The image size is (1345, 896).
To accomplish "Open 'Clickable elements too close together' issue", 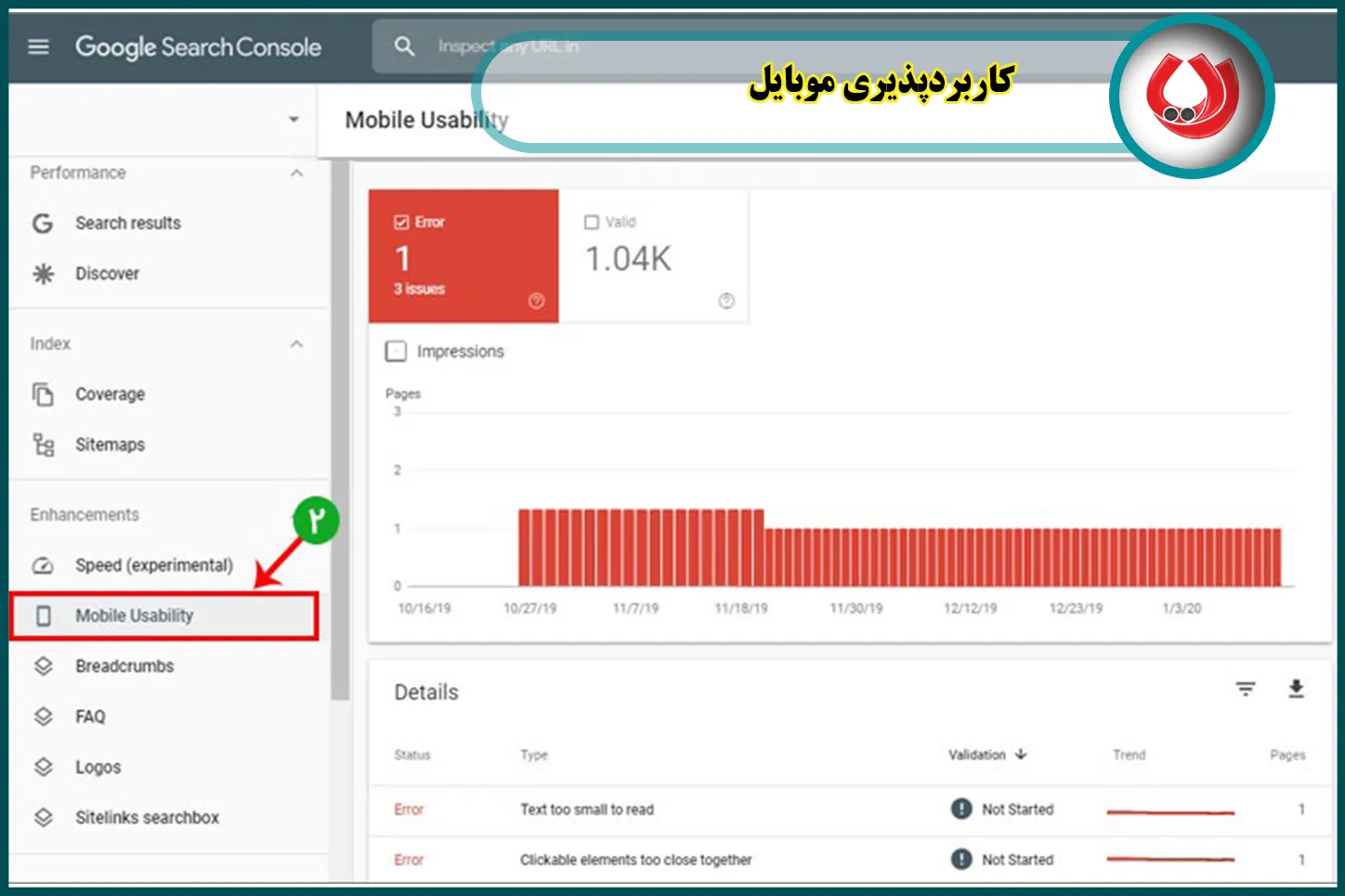I will coord(636,860).
